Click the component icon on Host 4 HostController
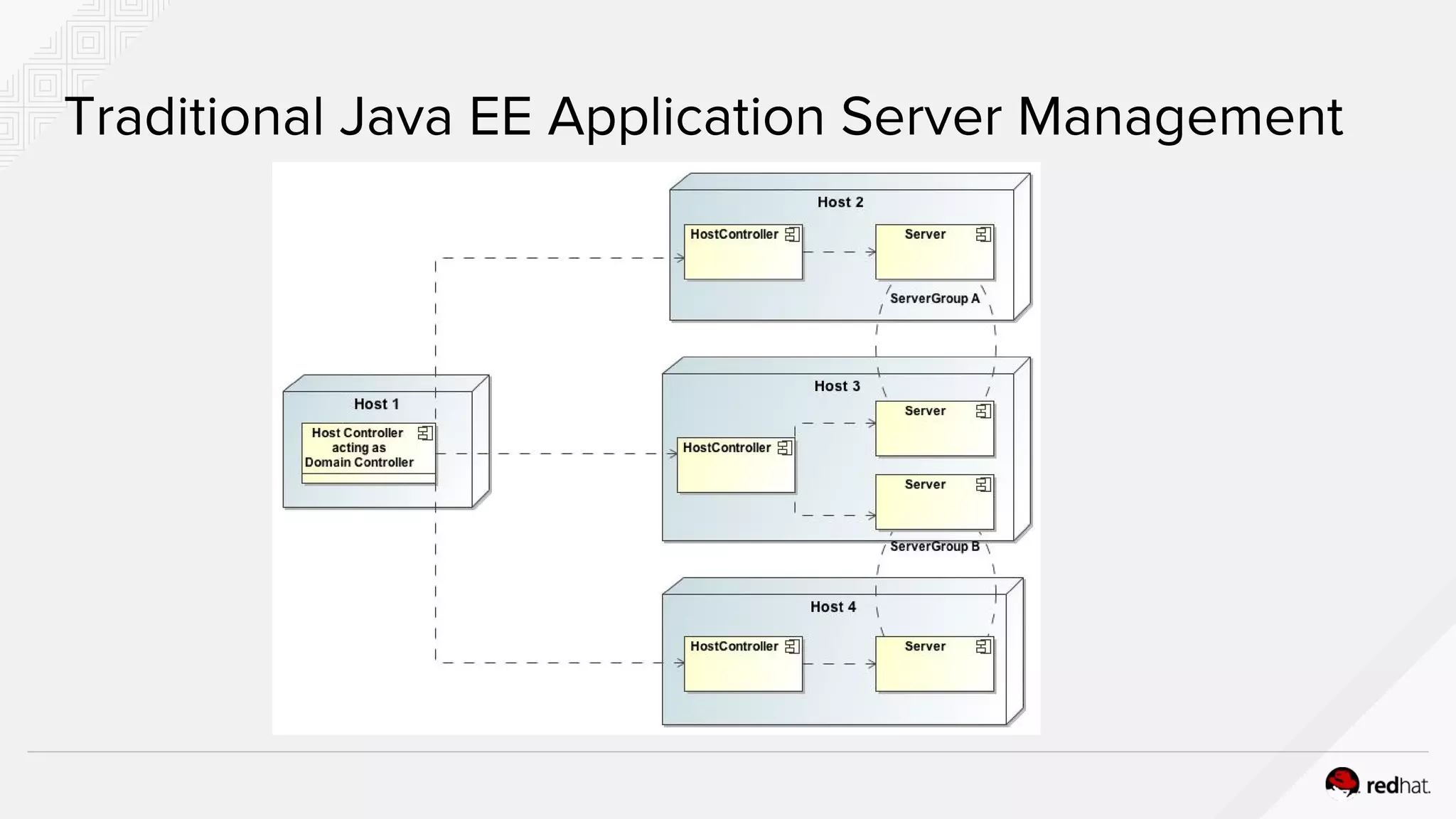 (x=792, y=646)
